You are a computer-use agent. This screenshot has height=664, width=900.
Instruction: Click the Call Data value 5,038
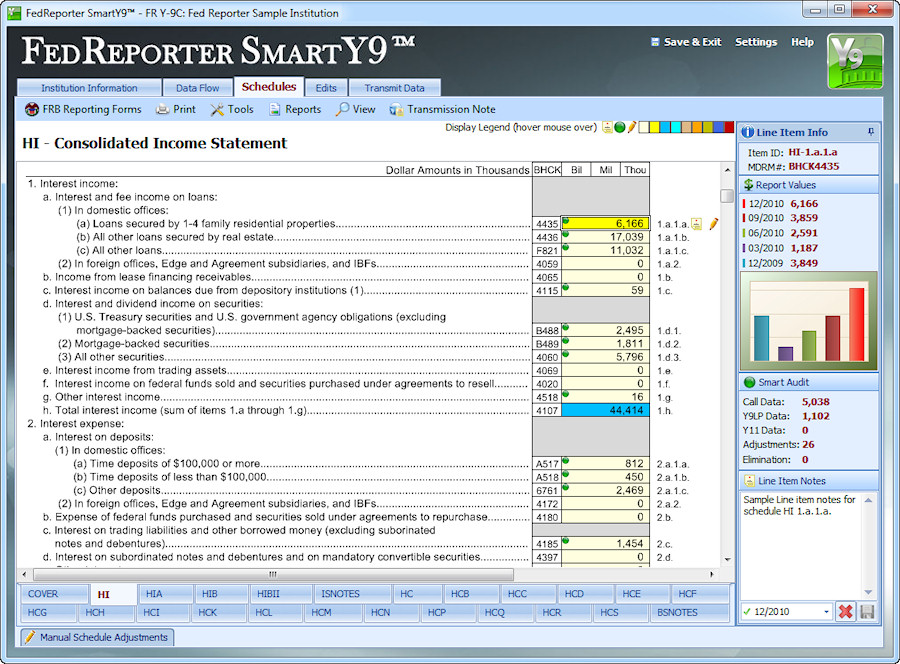pos(816,402)
